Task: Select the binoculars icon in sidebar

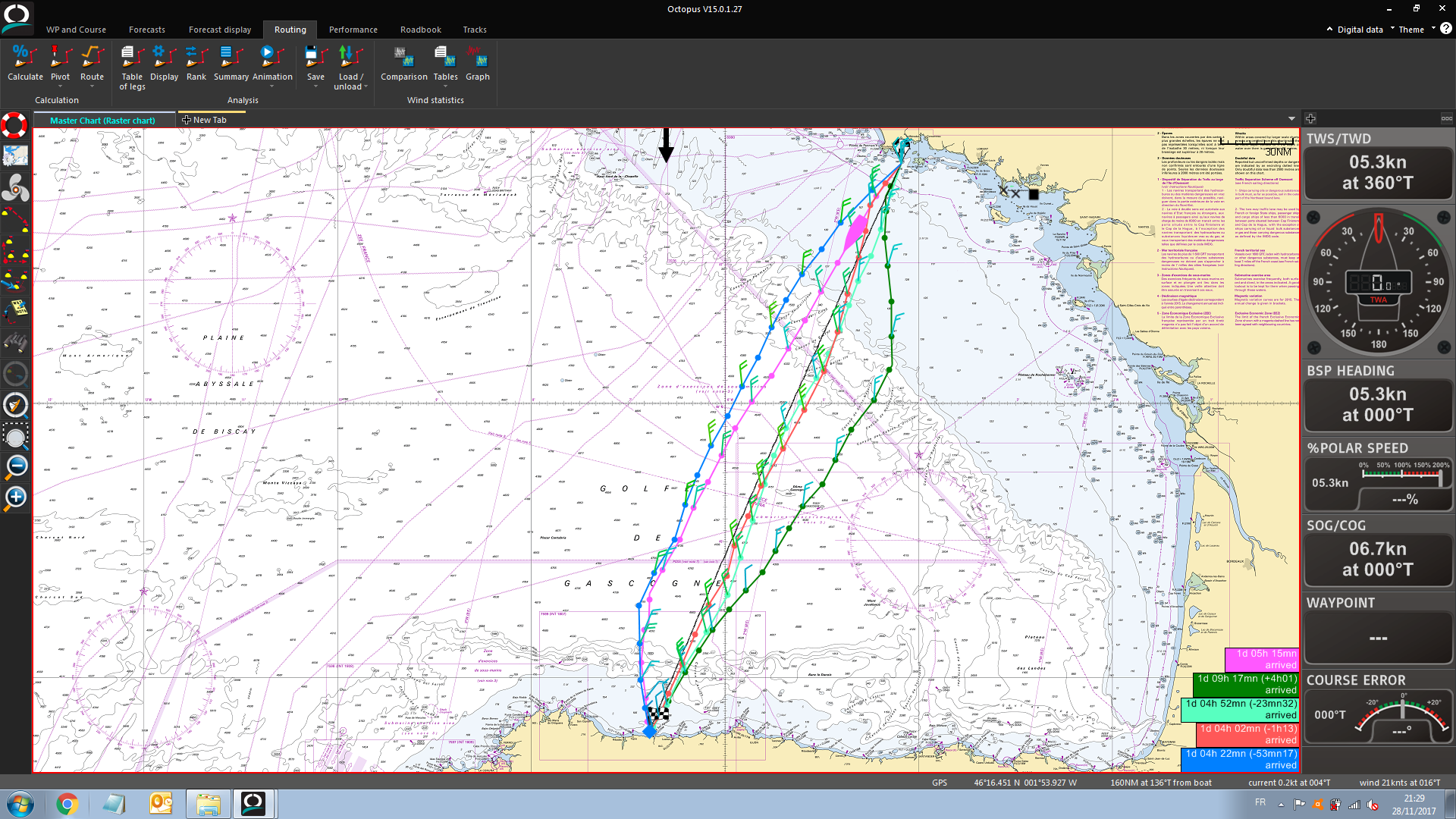Action: [x=15, y=343]
